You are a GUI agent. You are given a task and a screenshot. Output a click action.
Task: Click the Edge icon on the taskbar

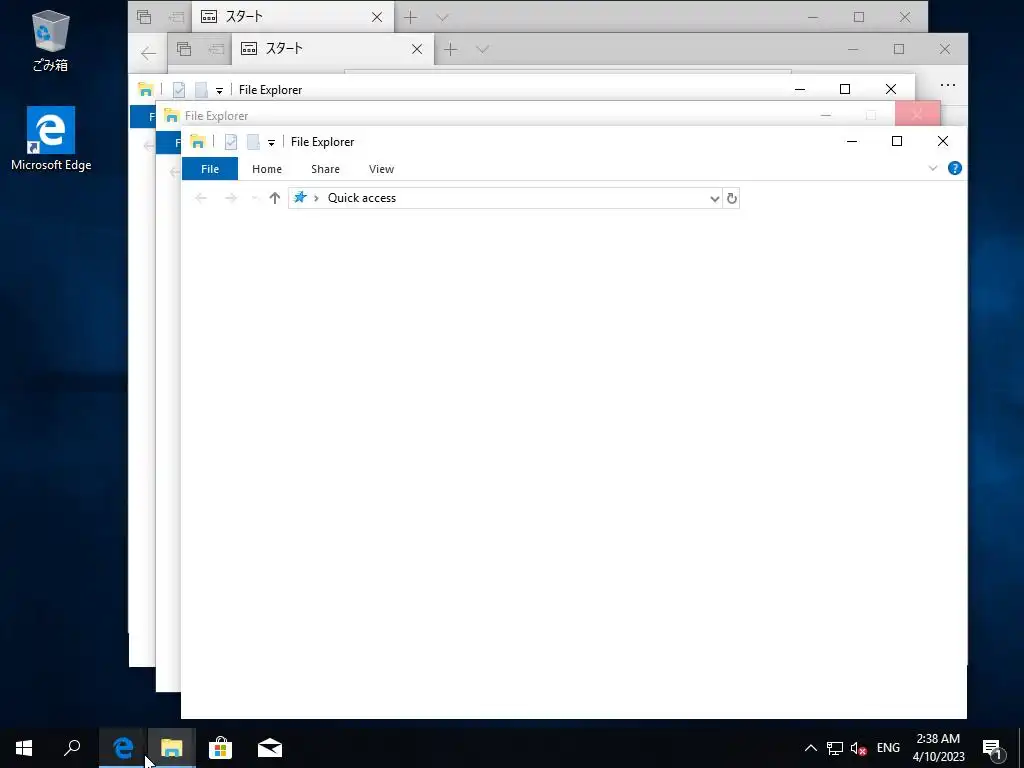coord(123,748)
